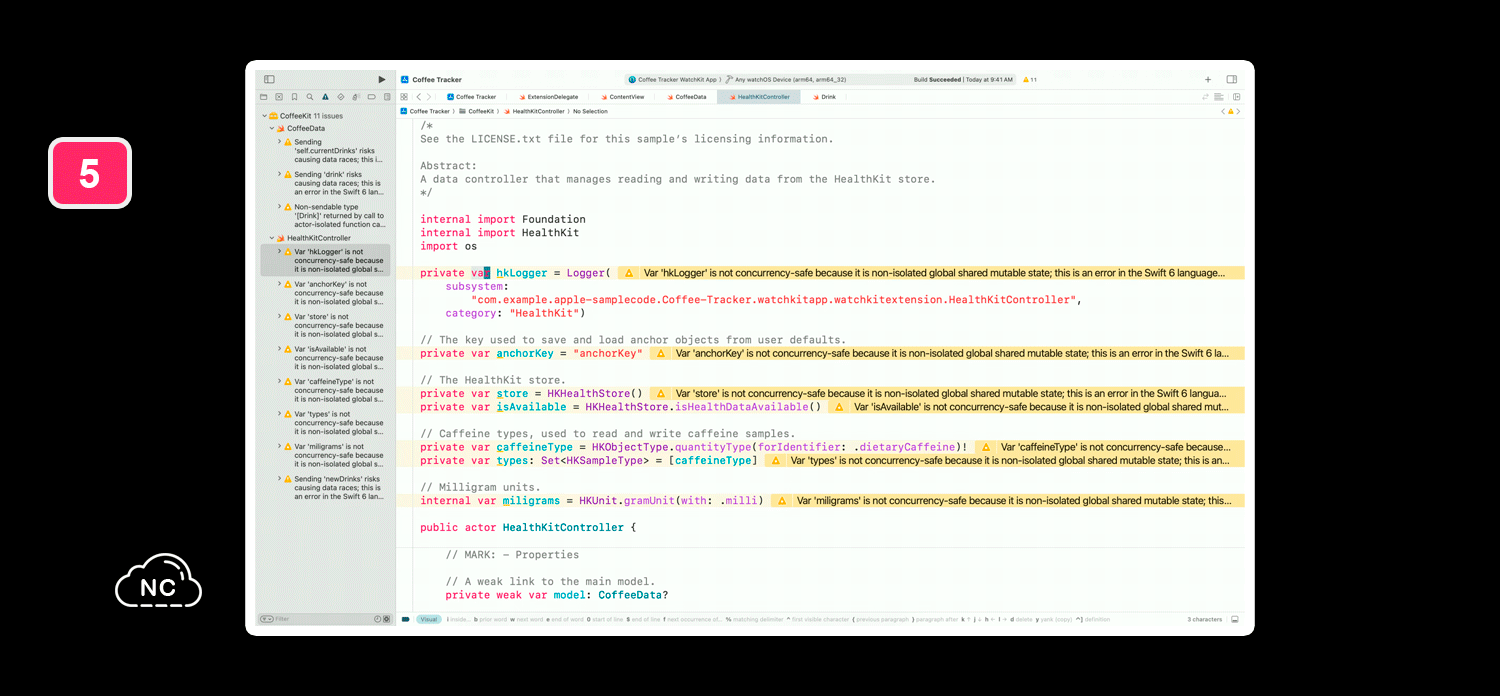Image resolution: width=1500 pixels, height=696 pixels.
Task: Click No Selection in the jump bar
Action: point(590,111)
